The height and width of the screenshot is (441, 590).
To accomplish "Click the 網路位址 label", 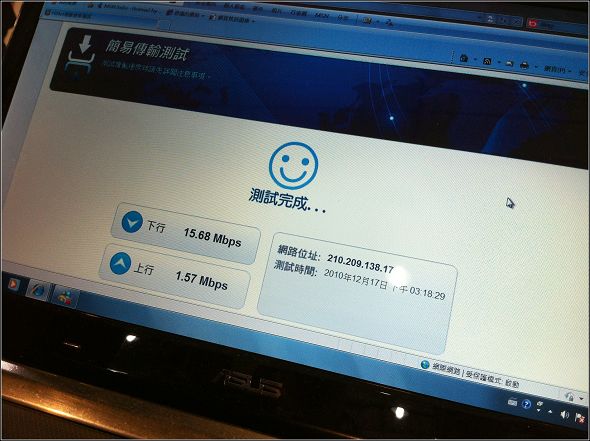I will click(298, 252).
